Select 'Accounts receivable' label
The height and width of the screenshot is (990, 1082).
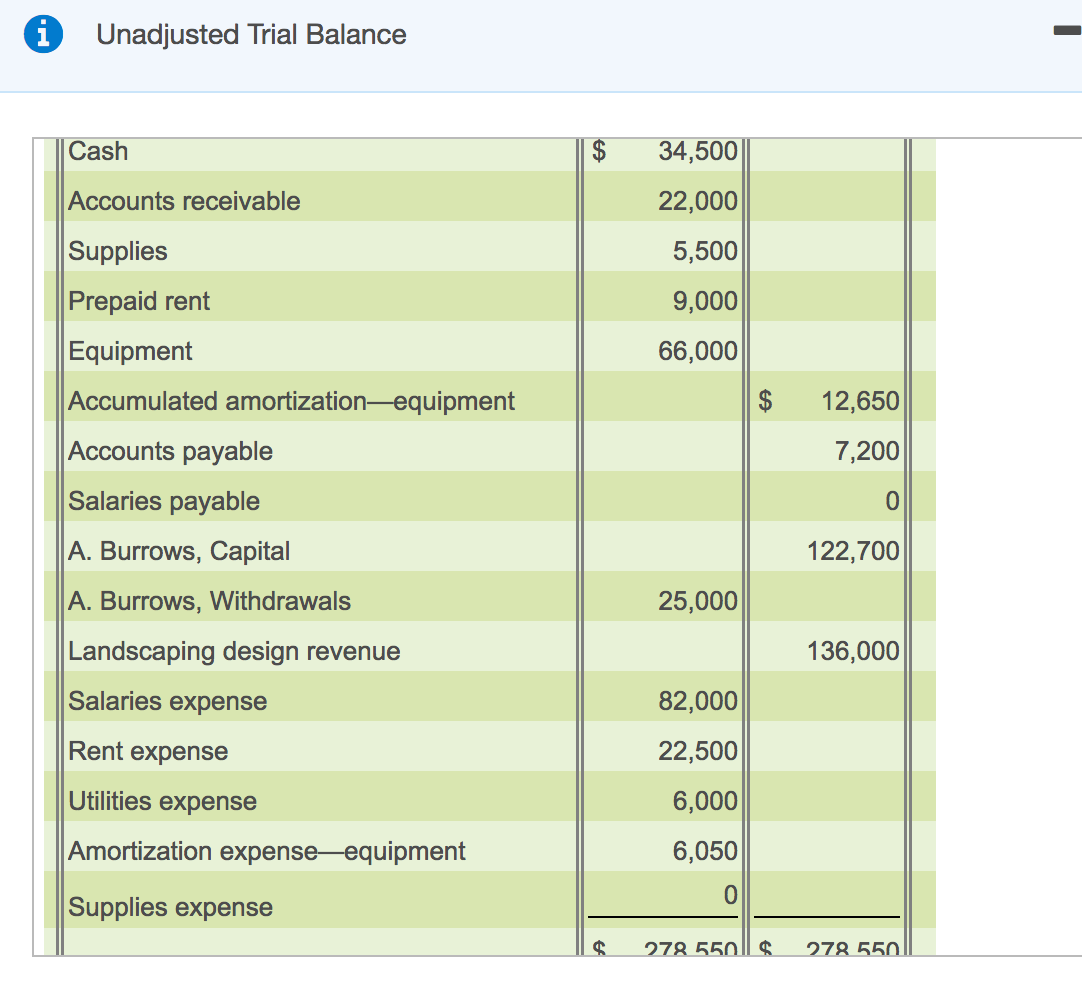tap(184, 201)
